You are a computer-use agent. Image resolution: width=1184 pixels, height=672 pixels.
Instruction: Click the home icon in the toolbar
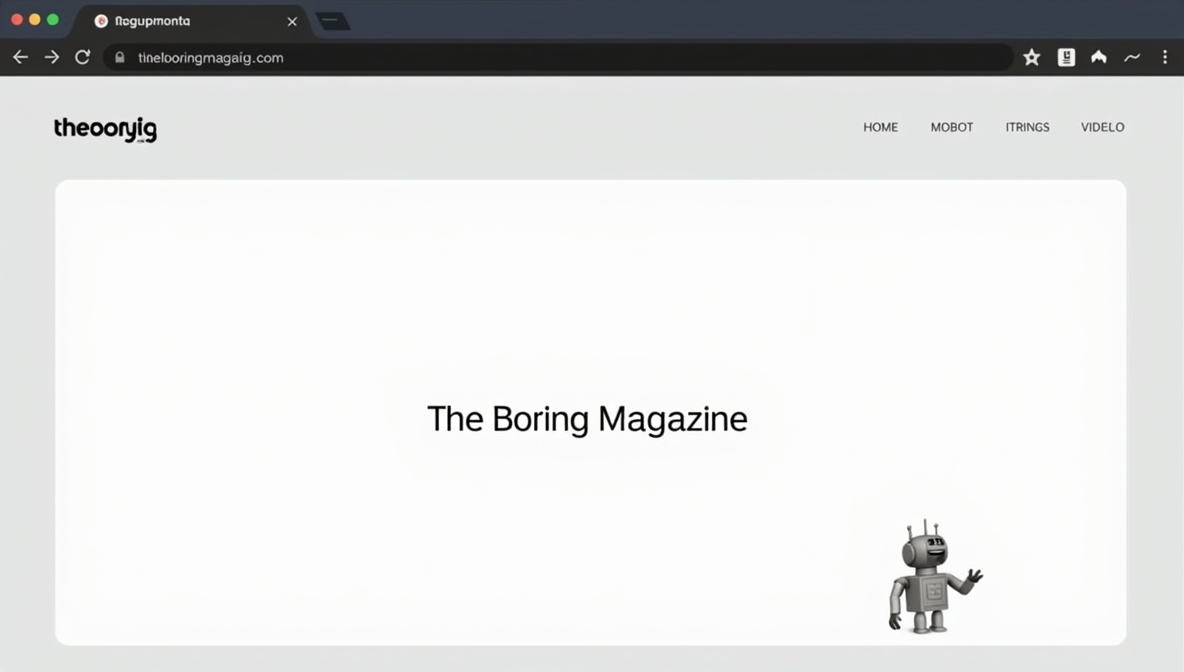pyautogui.click(x=1098, y=57)
